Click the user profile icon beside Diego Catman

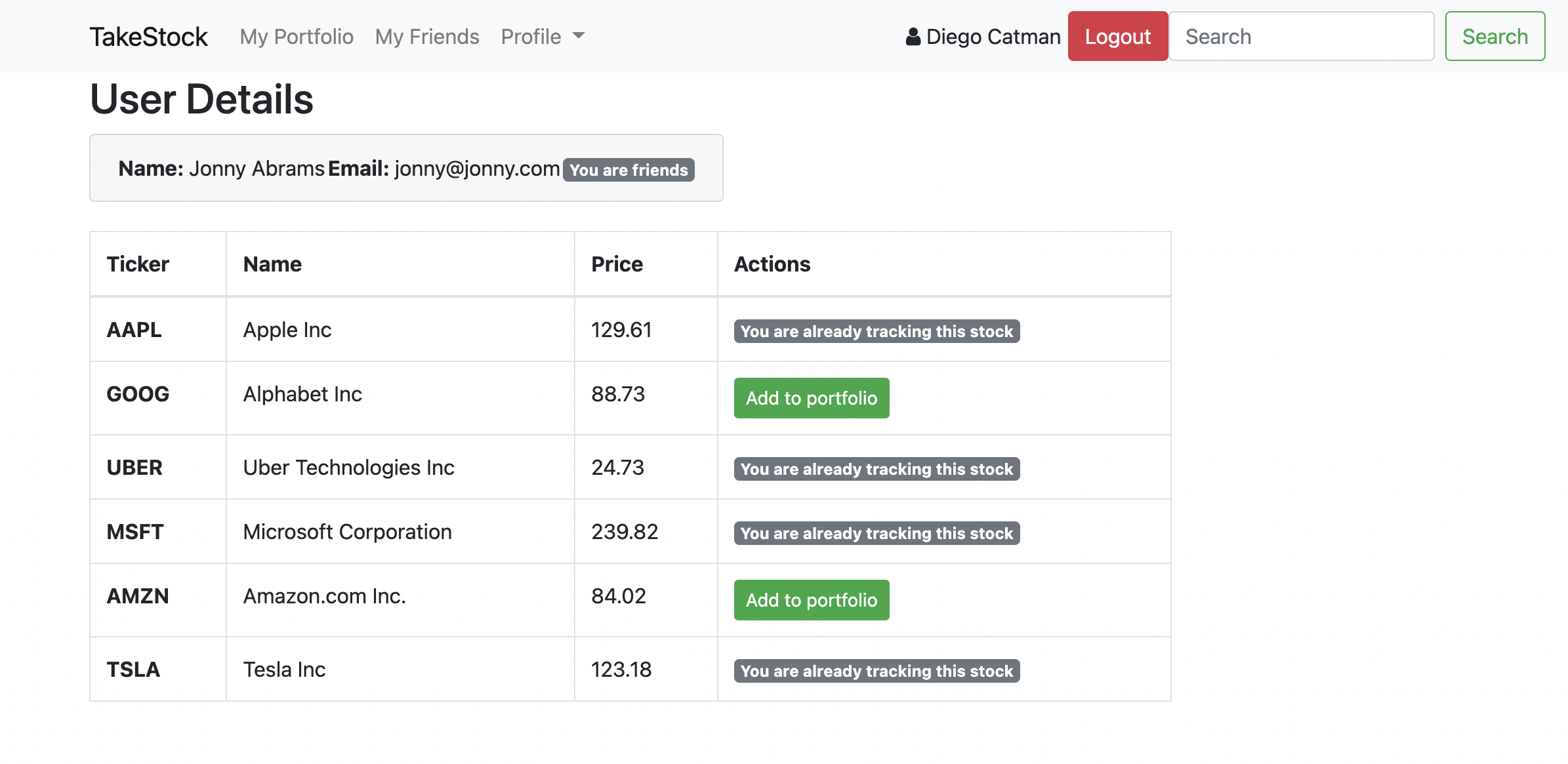[x=913, y=36]
